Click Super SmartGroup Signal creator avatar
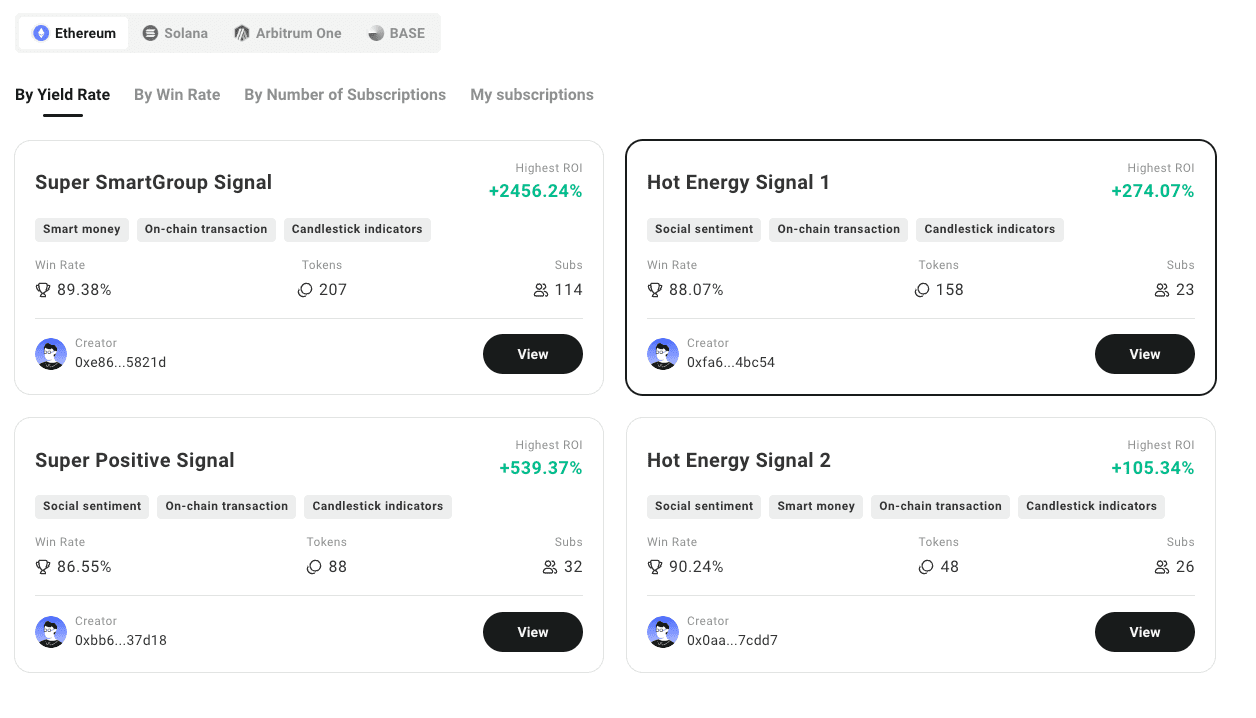Viewport: 1256px width, 718px height. tap(51, 354)
